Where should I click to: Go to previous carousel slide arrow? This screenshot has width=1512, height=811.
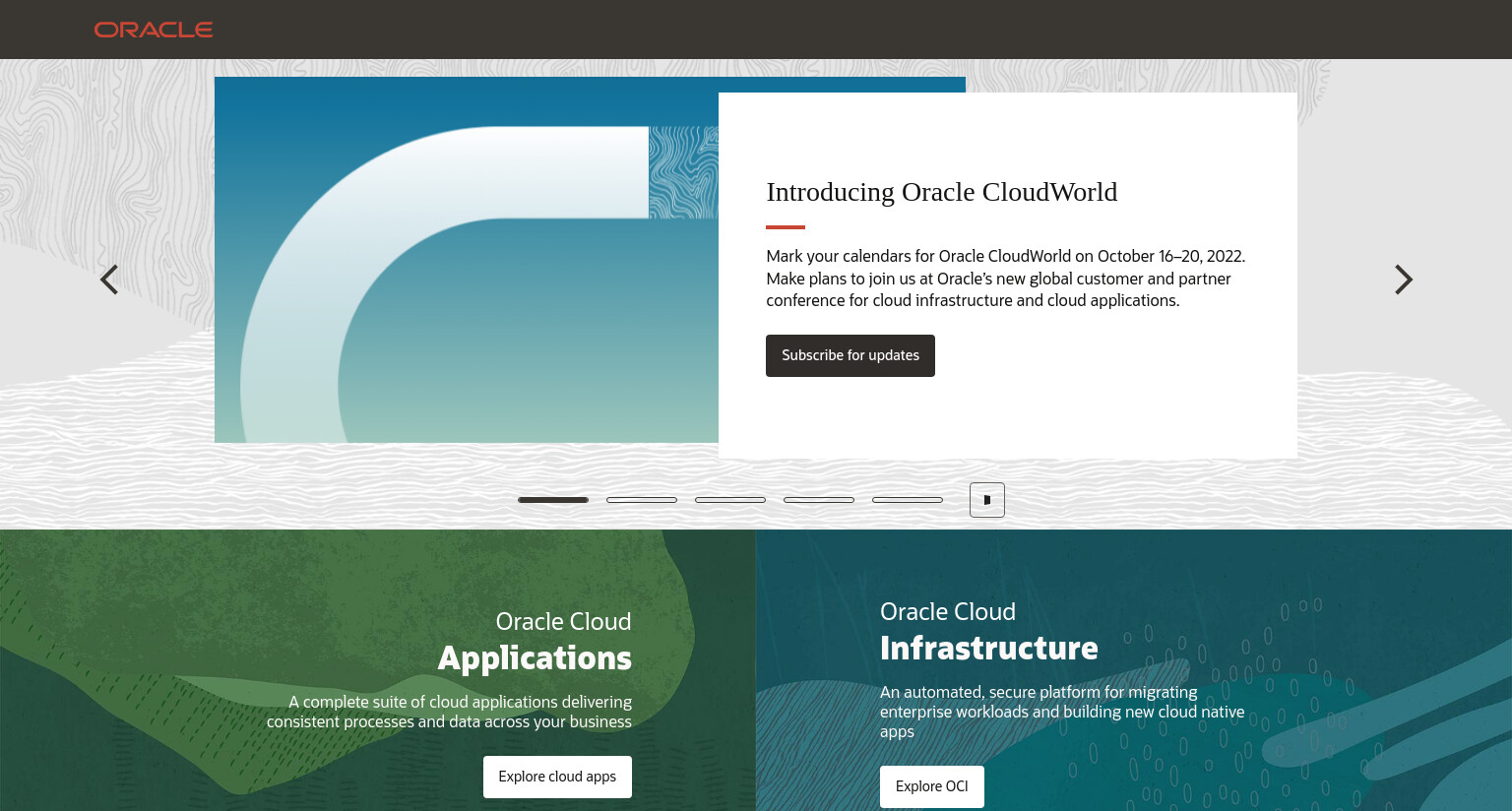(109, 280)
